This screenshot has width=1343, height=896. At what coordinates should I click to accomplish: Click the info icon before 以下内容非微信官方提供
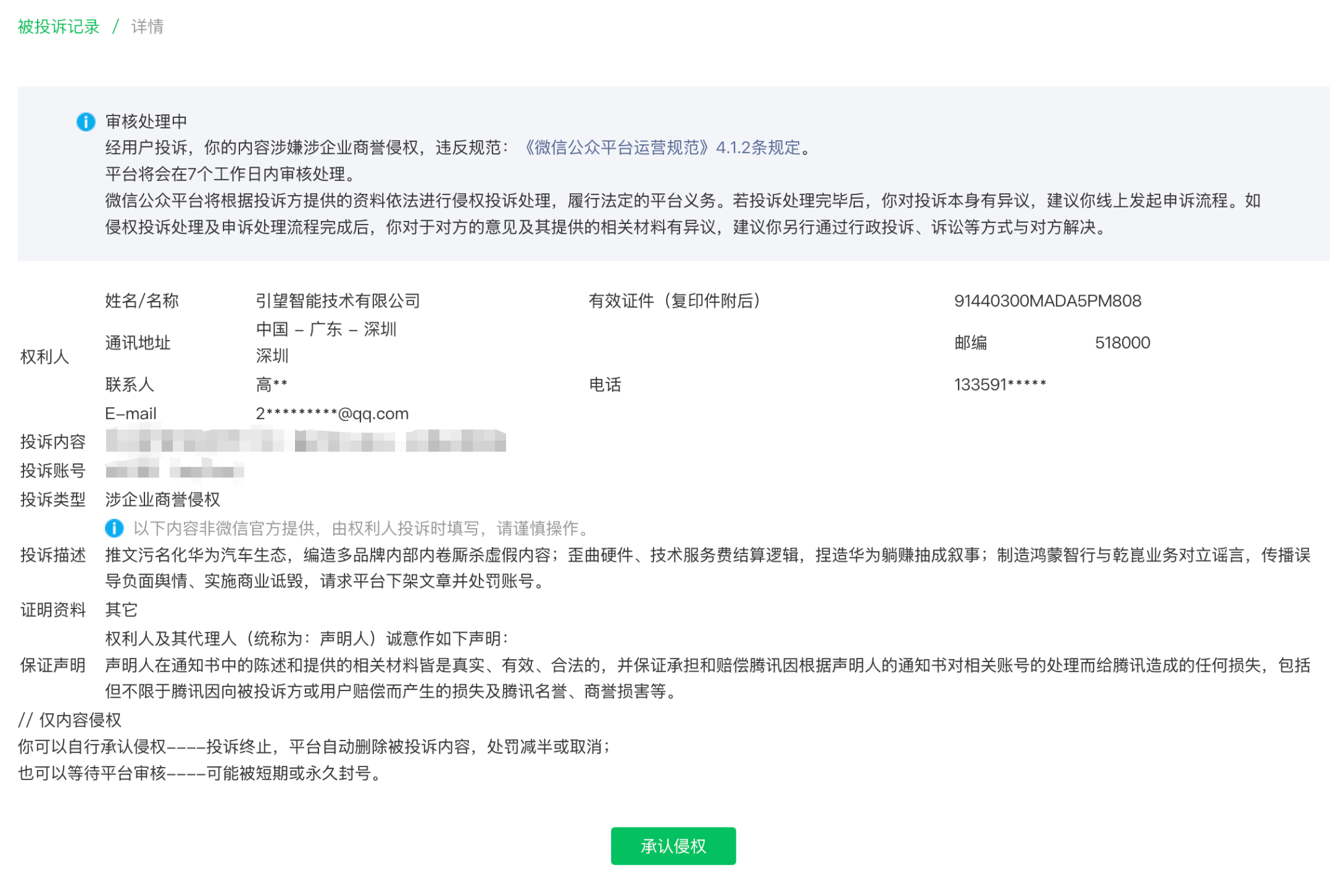point(114,528)
